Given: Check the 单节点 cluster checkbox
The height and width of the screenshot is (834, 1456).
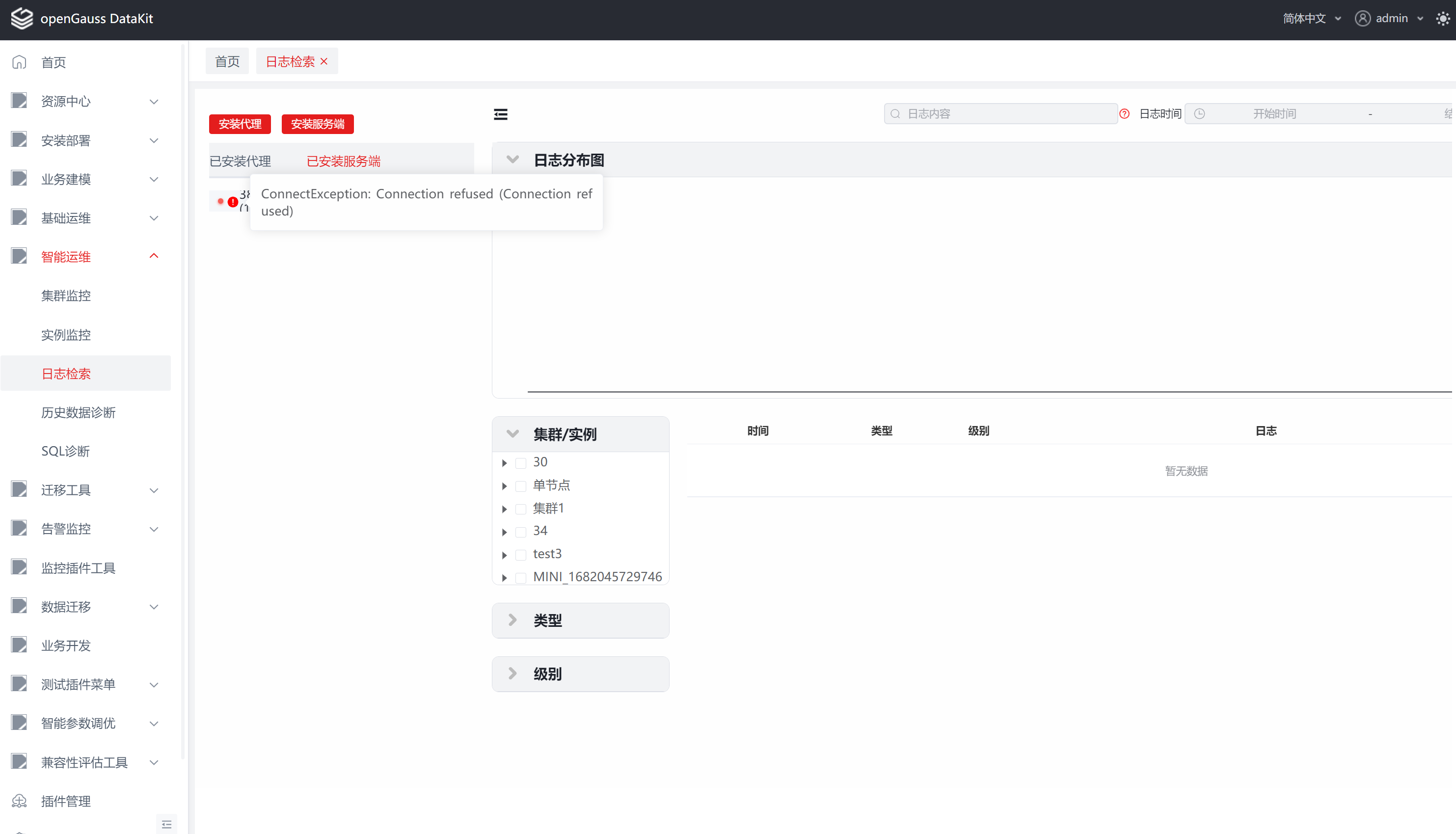Looking at the screenshot, I should 521,486.
